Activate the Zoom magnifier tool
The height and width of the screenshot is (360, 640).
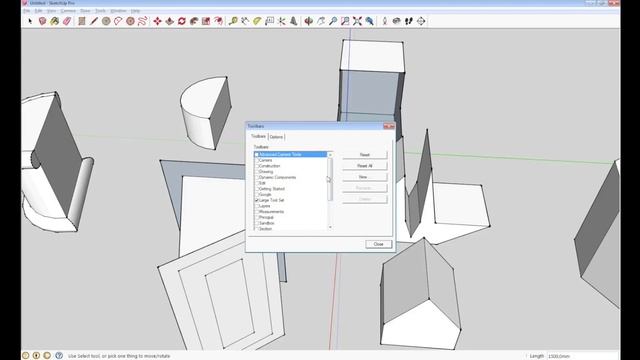click(x=333, y=21)
